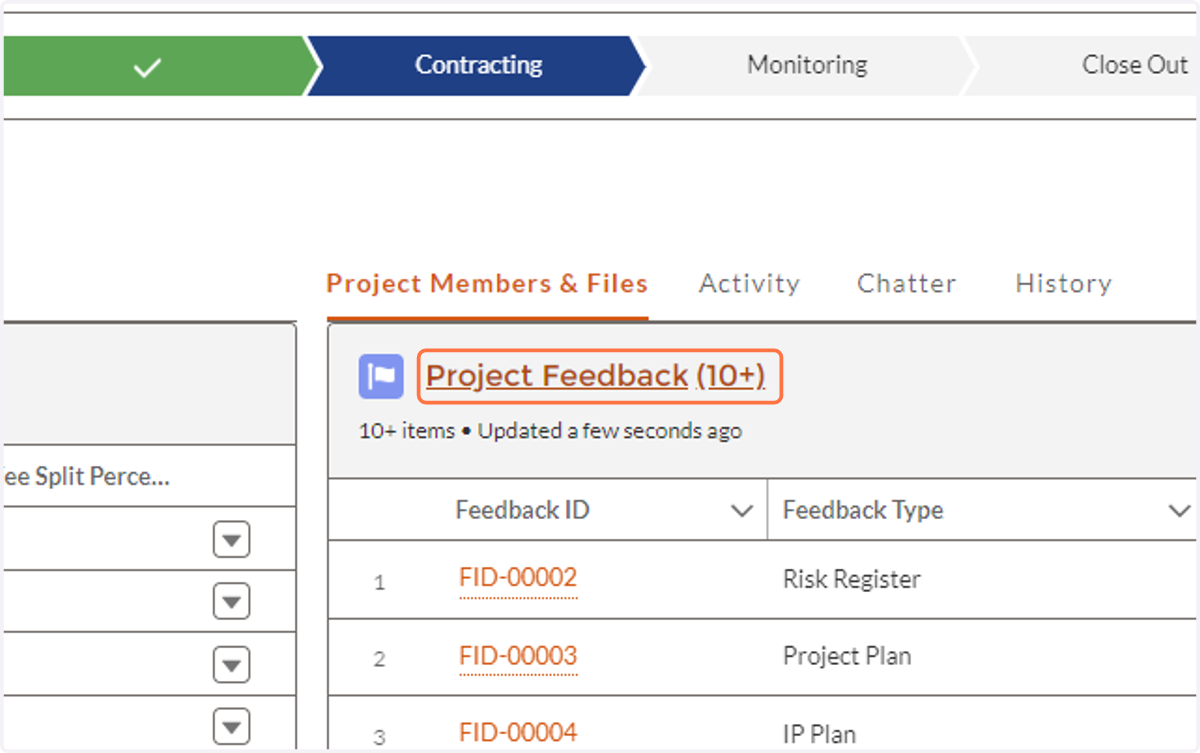
Task: Open fourth row action dropdown in left table
Action: (231, 727)
